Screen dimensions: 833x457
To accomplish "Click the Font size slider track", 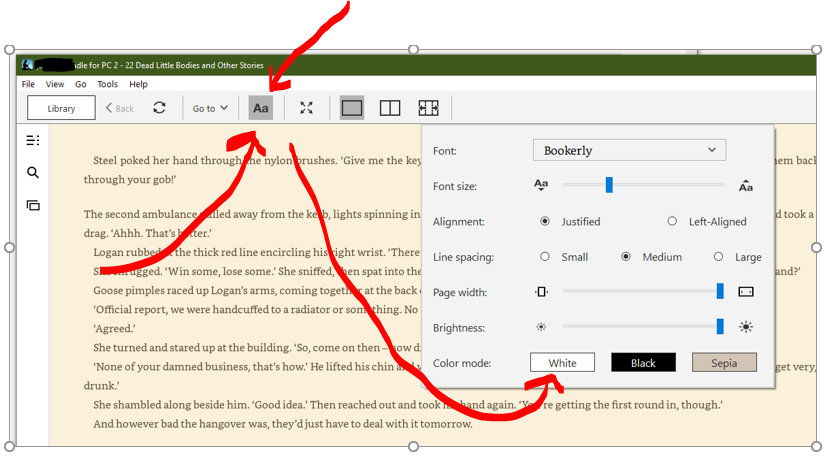I will (660, 185).
